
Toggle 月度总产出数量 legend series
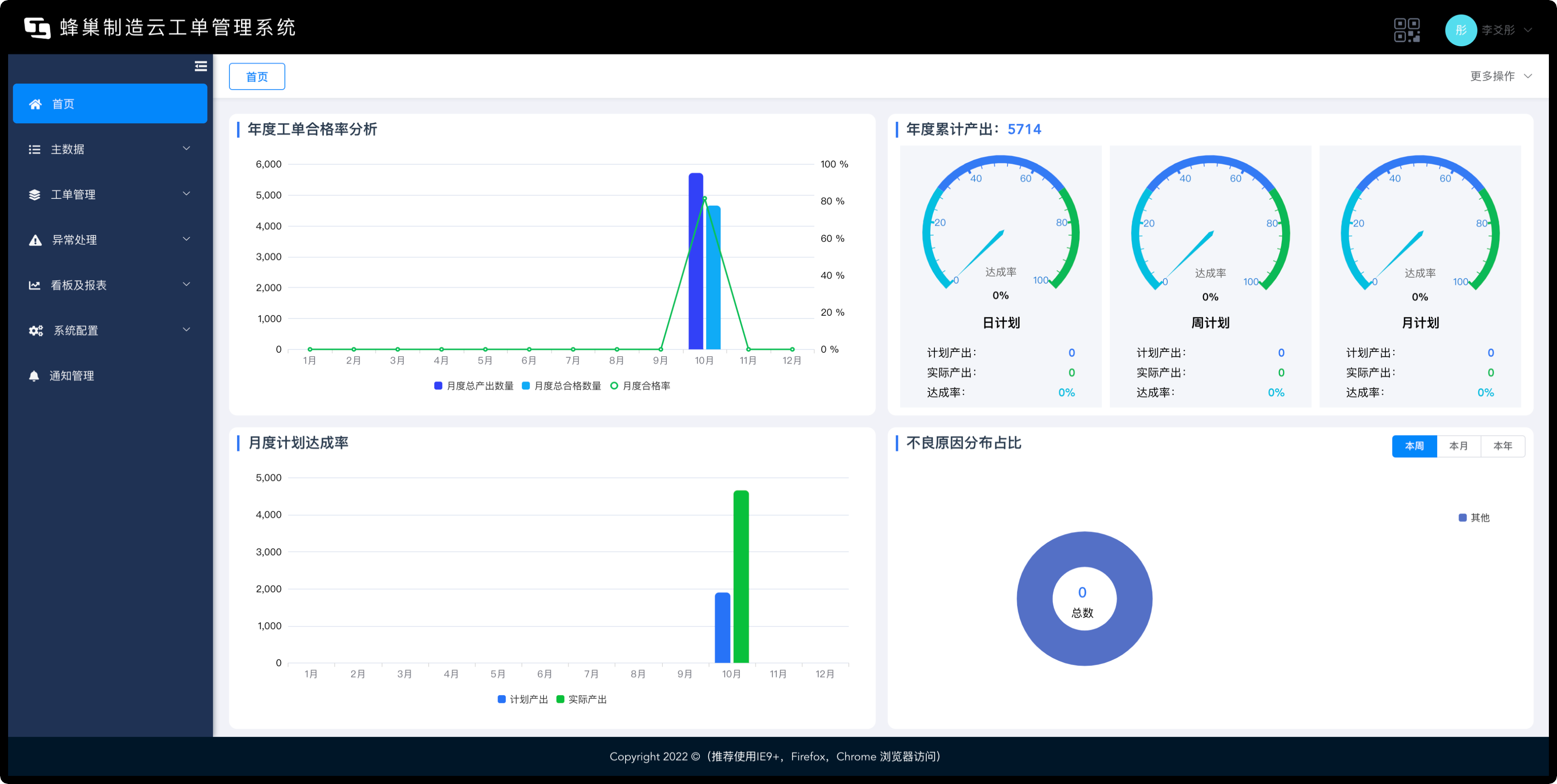474,386
